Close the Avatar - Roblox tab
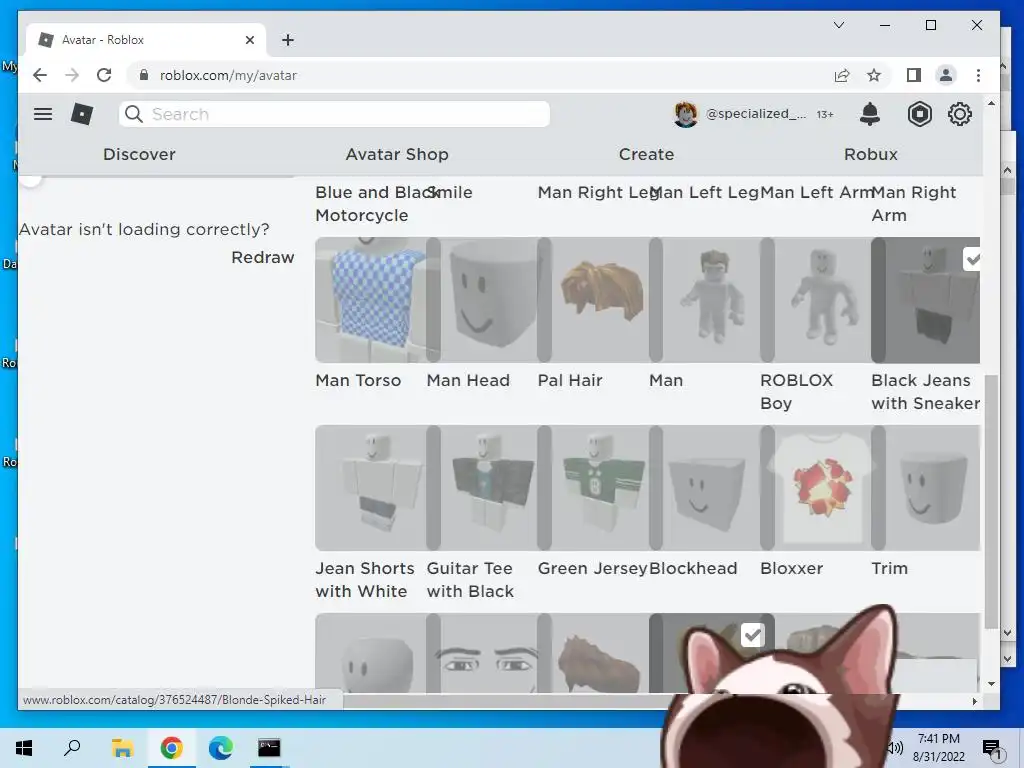 [249, 40]
